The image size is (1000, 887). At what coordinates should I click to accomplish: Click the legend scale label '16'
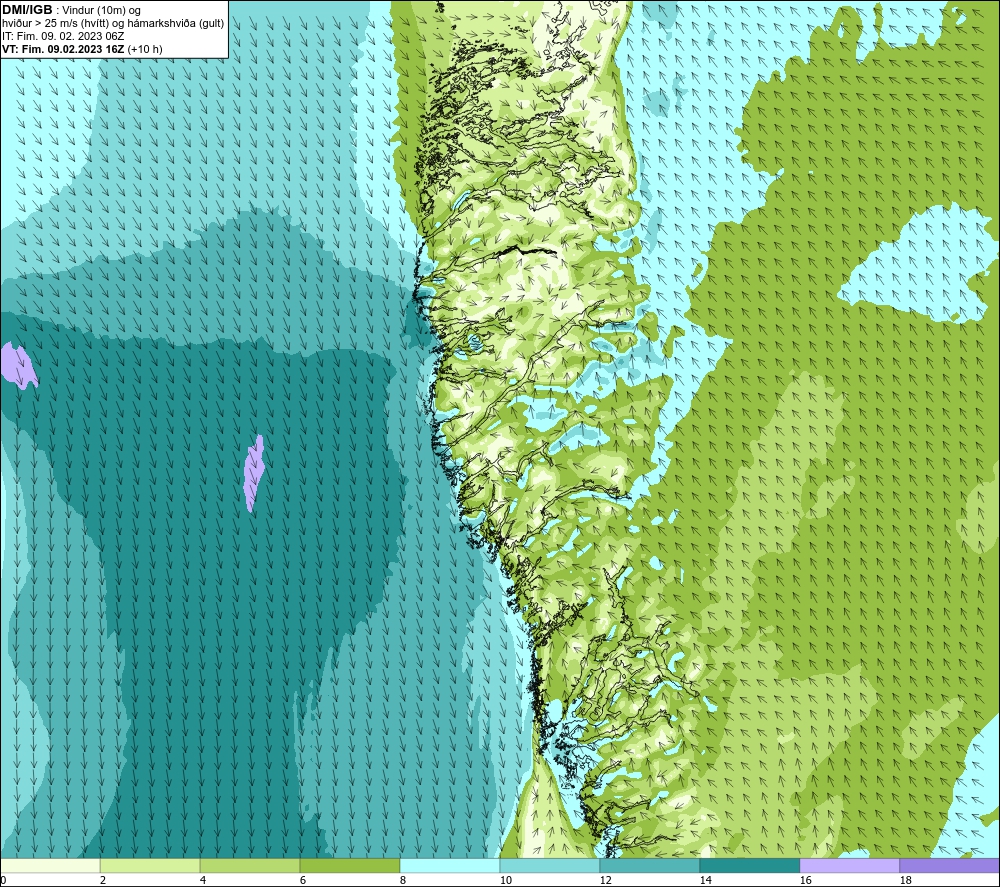tap(805, 881)
